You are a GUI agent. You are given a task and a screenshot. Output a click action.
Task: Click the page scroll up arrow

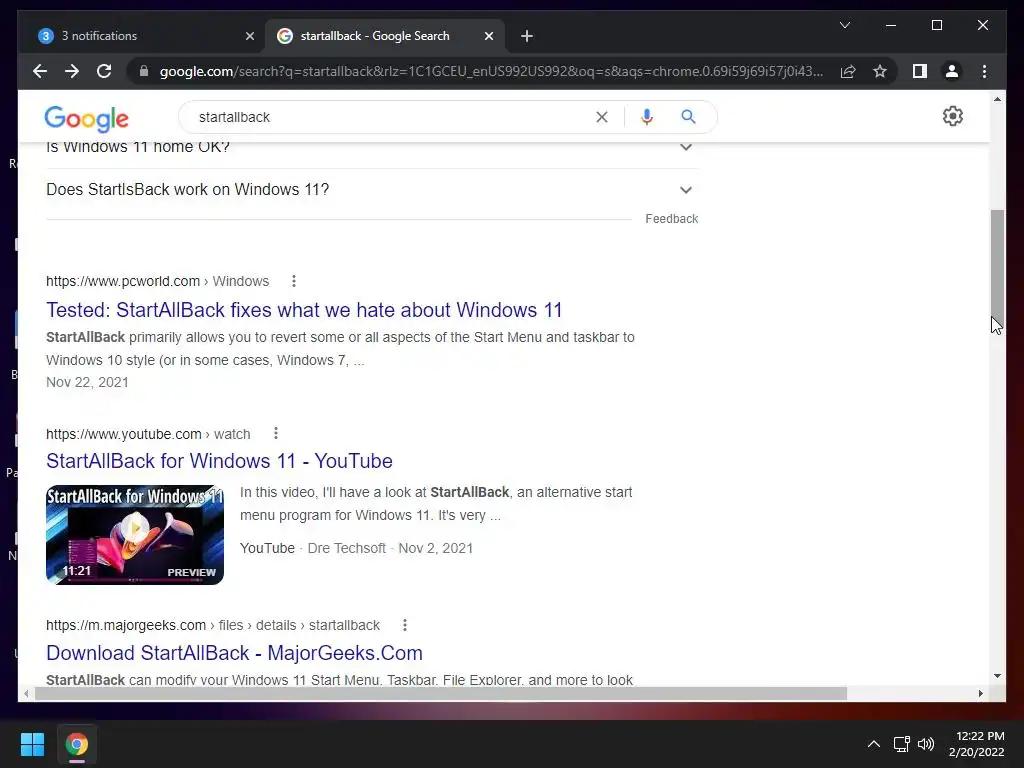pyautogui.click(x=997, y=99)
